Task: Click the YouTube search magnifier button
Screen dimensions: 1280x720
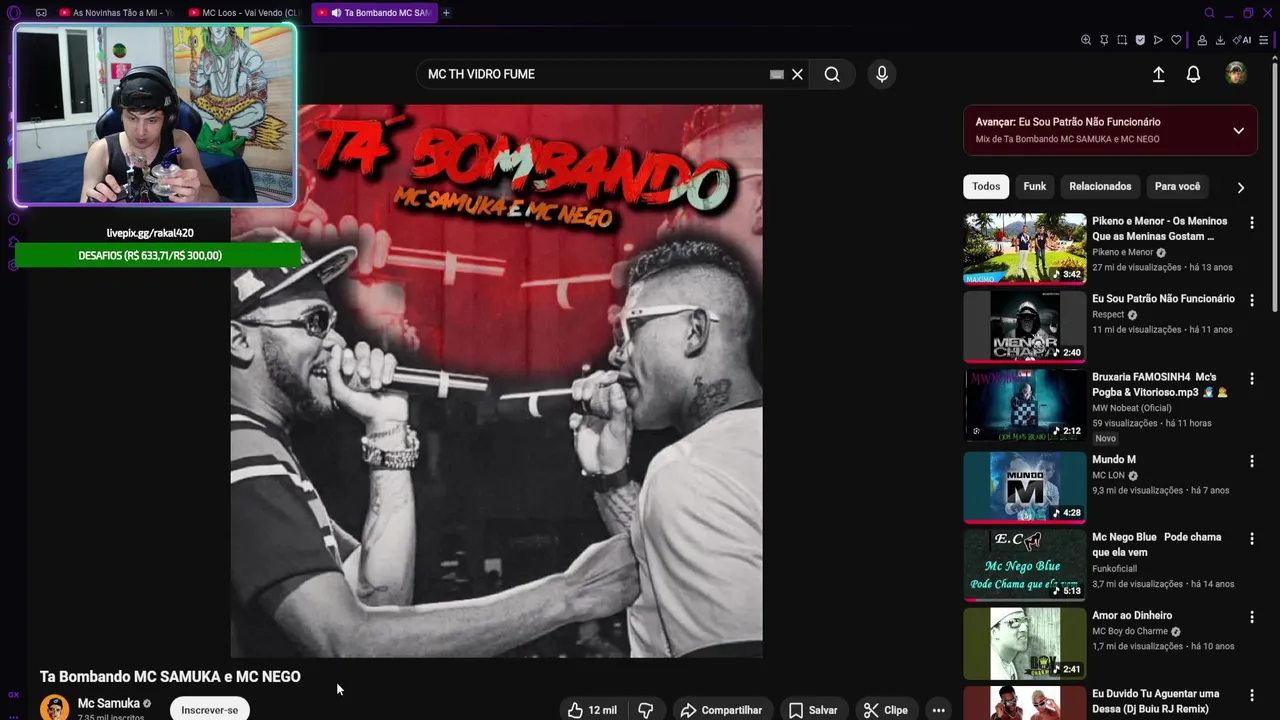Action: (x=832, y=74)
